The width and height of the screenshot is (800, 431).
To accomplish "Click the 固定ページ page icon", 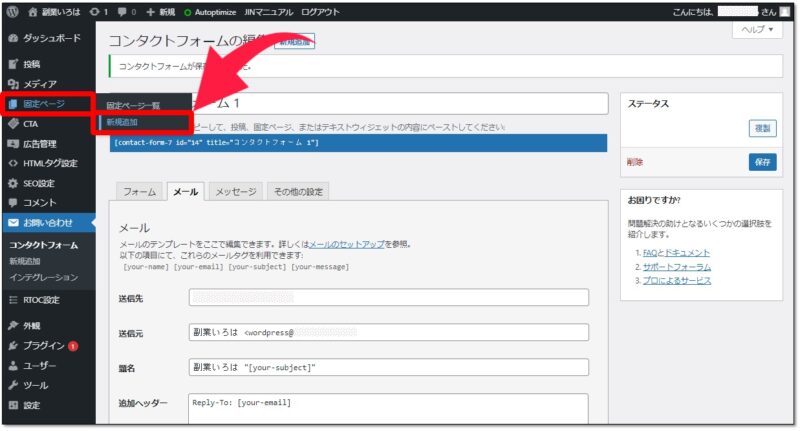I will coord(13,104).
